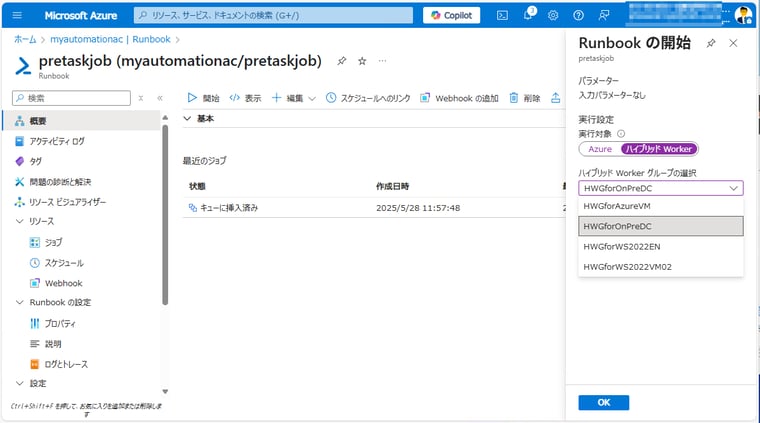
Task: Open the feedback icon in header
Action: click(x=604, y=15)
